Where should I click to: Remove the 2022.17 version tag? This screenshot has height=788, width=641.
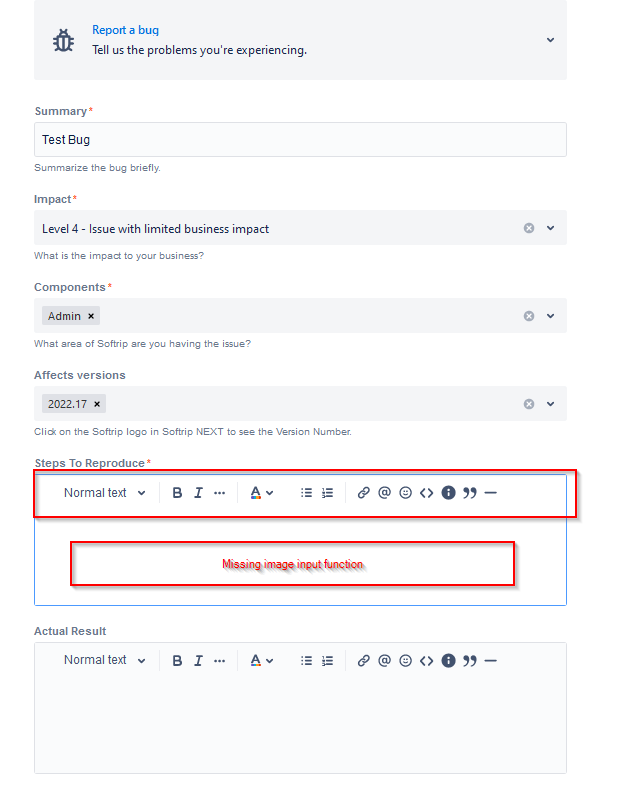tap(97, 404)
